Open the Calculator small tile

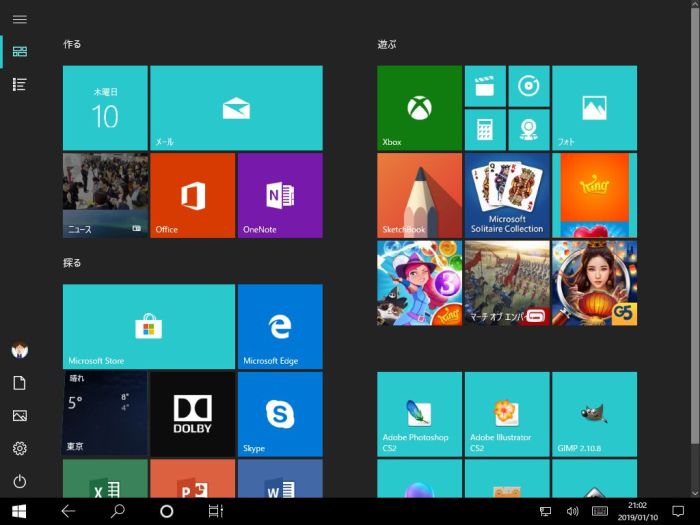coord(484,130)
